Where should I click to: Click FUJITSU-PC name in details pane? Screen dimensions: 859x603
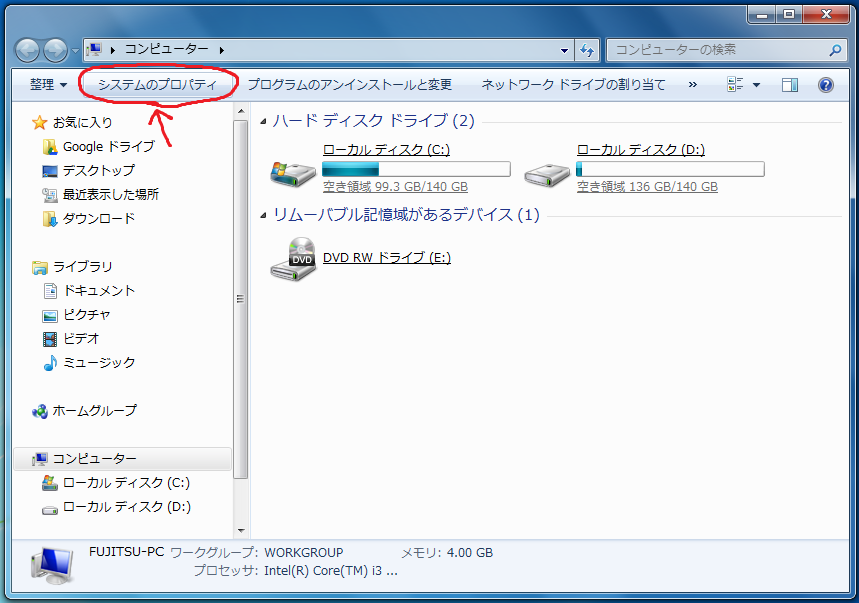pyautogui.click(x=127, y=552)
